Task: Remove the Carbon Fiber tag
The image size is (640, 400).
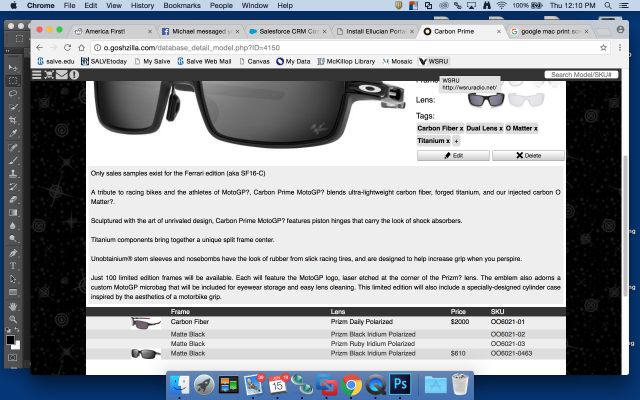Action: point(461,129)
